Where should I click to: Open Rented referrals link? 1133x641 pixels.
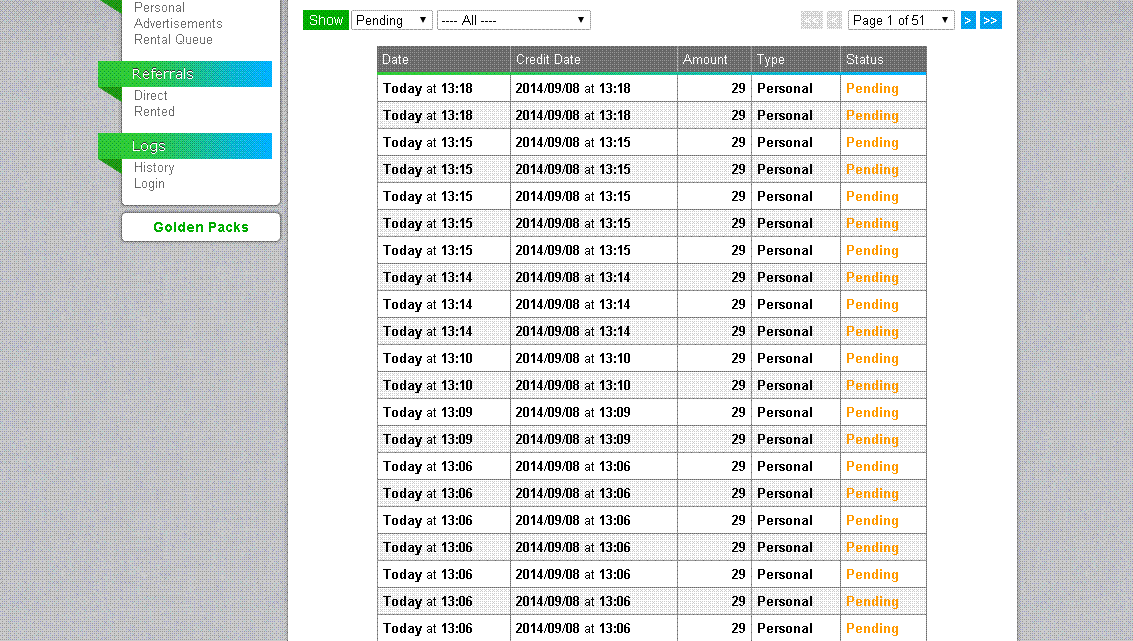154,111
